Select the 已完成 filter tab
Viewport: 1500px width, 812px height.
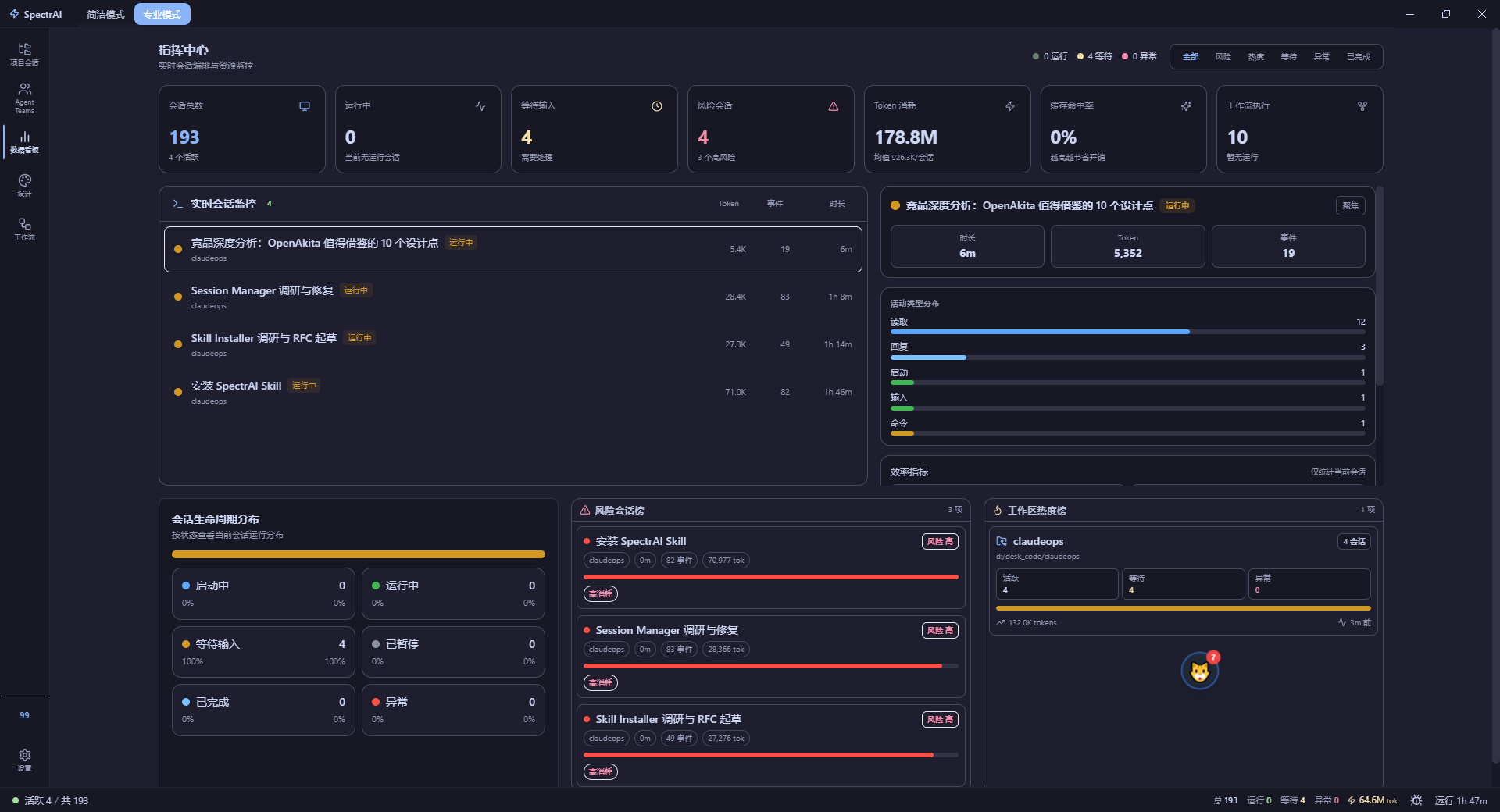coord(1359,56)
